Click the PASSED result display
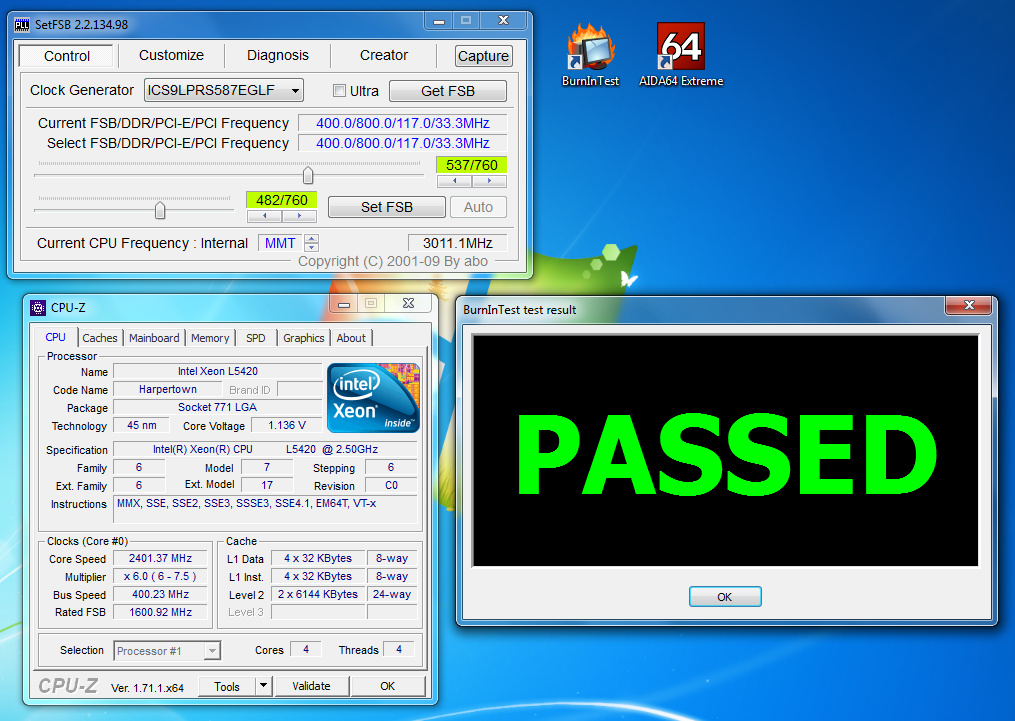Image resolution: width=1015 pixels, height=721 pixels. (x=725, y=450)
